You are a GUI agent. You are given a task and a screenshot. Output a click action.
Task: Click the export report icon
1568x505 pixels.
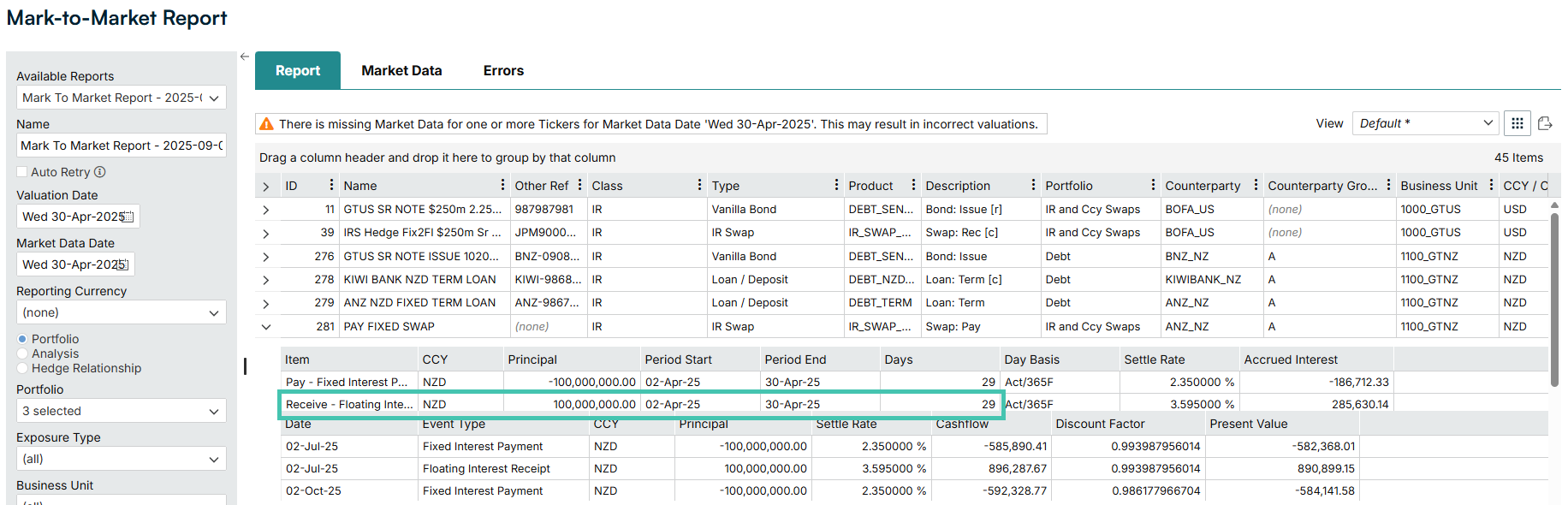point(1545,123)
